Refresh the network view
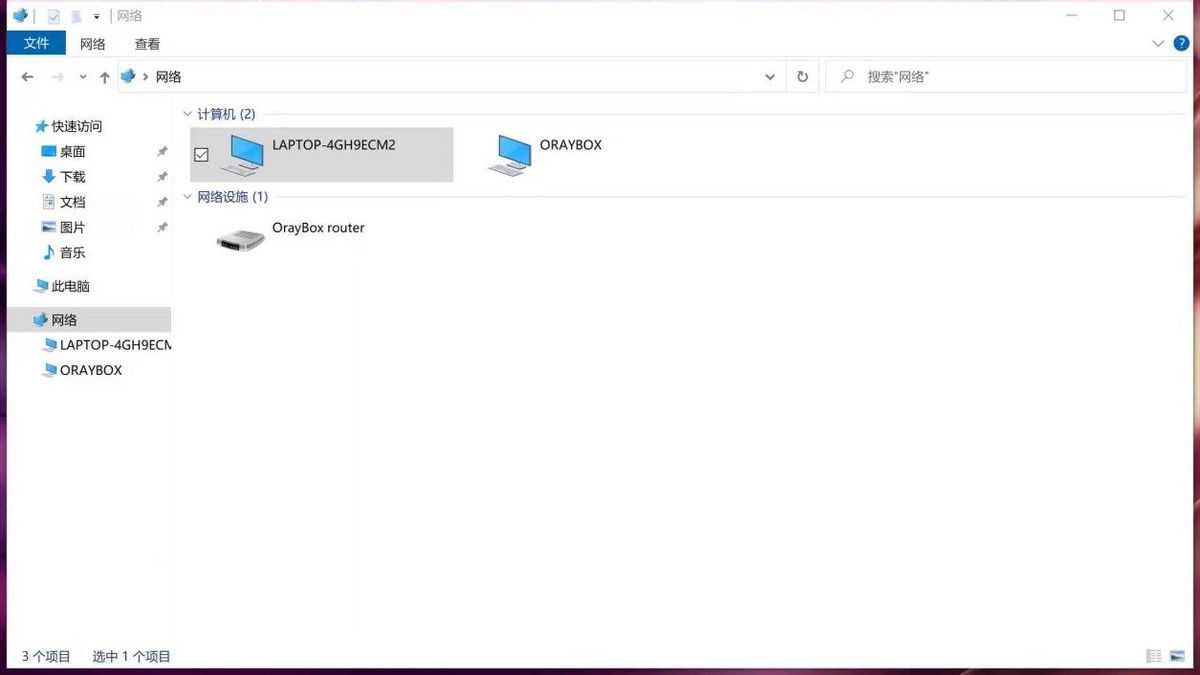Image resolution: width=1200 pixels, height=675 pixels. [x=802, y=77]
